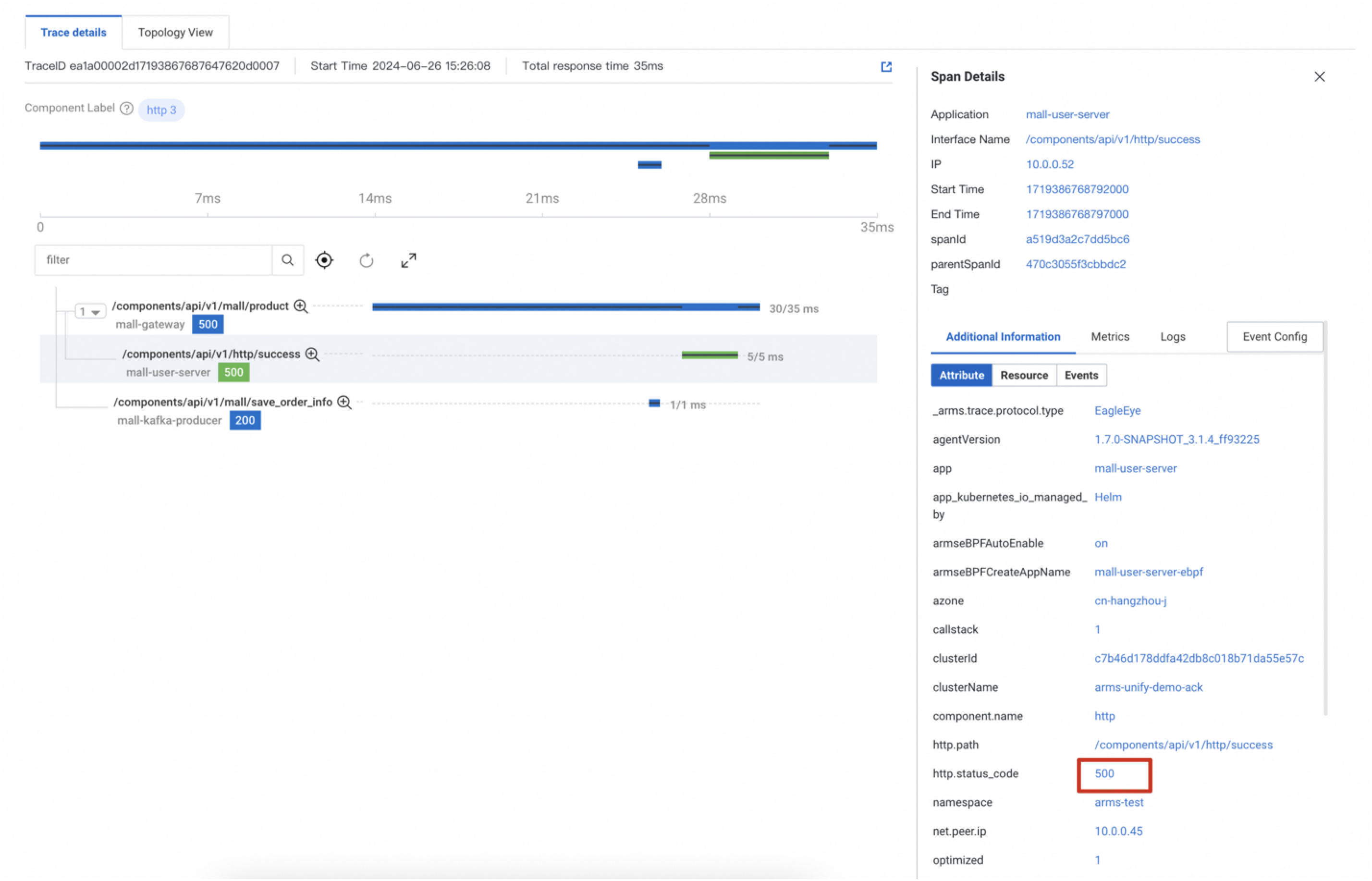Zoom into the /mall/product span
This screenshot has width=1372, height=881.
301,306
